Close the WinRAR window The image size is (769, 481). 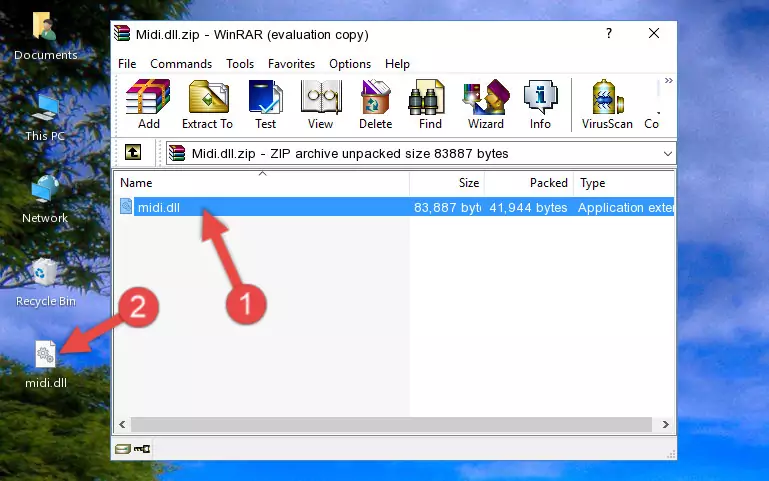654,33
